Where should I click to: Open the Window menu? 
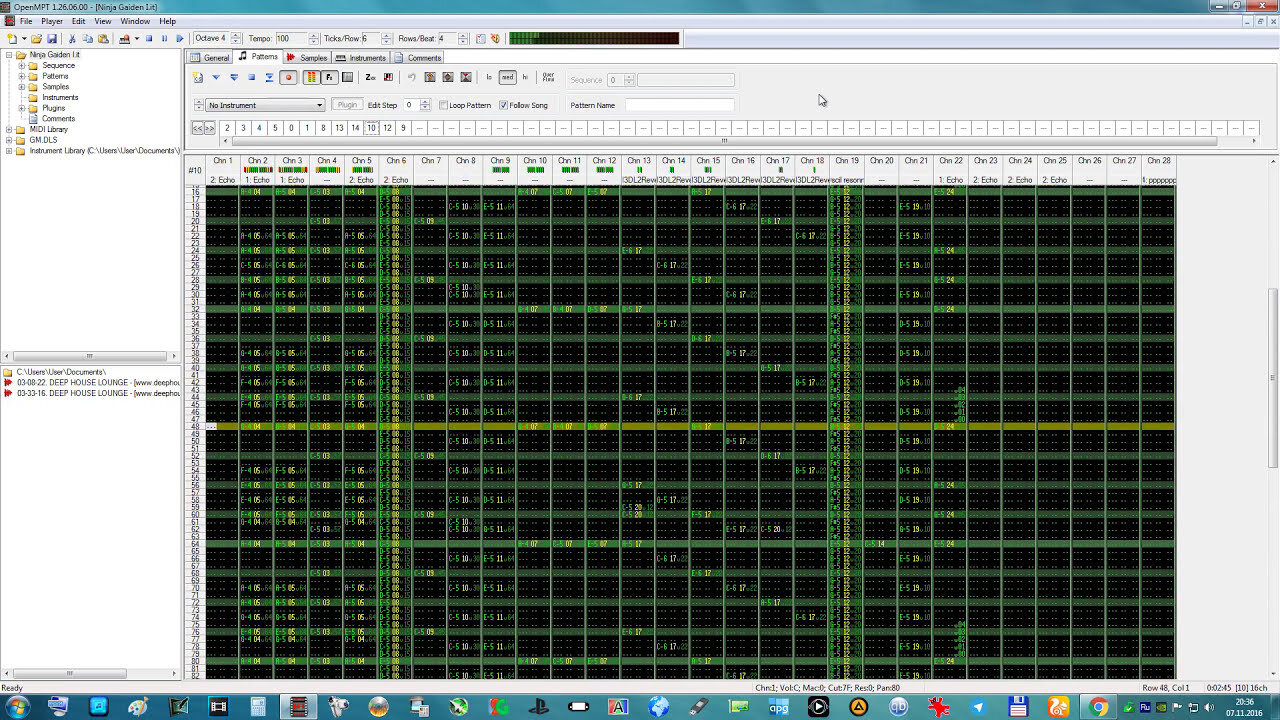click(x=135, y=21)
